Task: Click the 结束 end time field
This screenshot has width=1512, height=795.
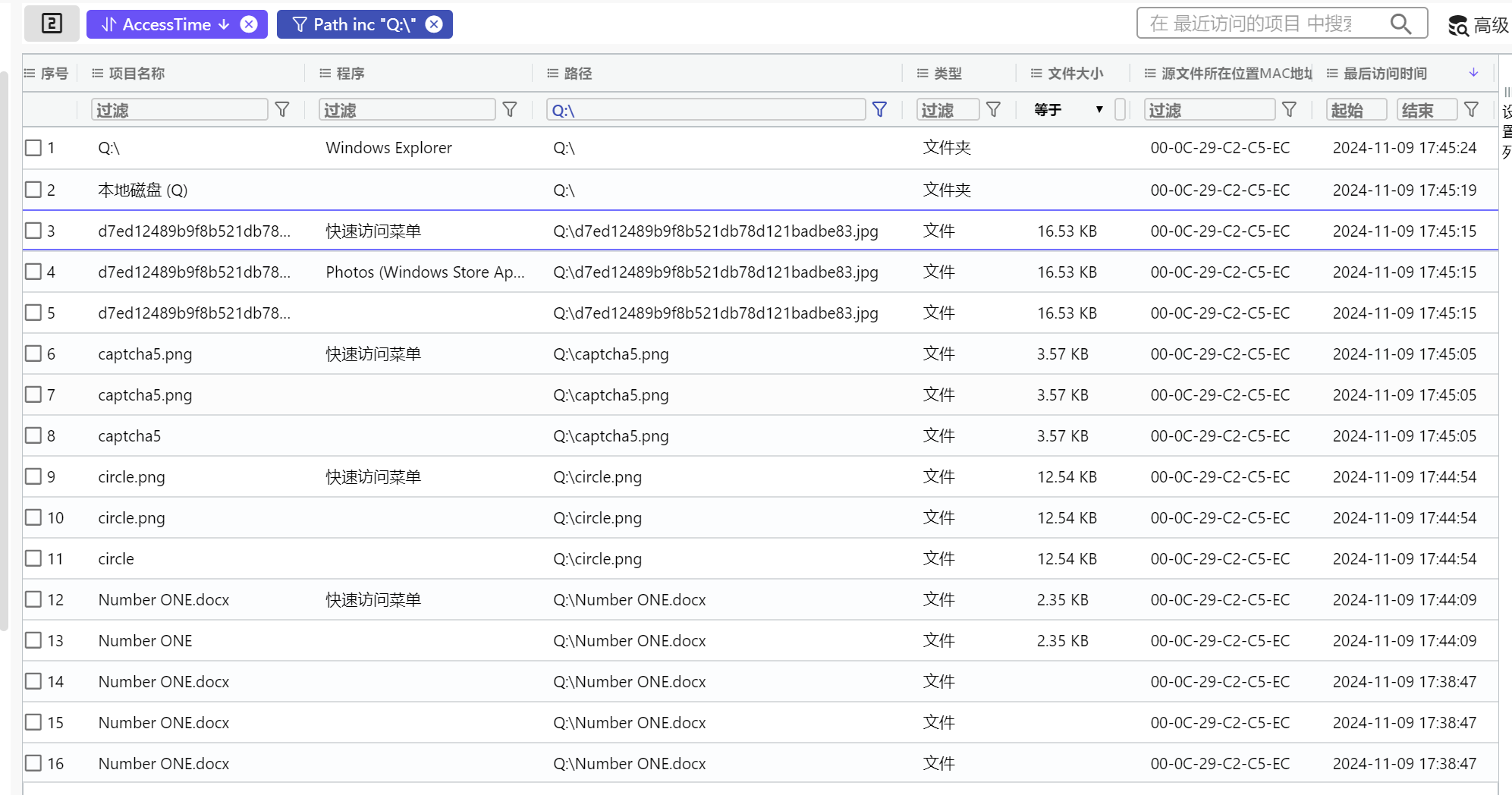Action: pos(1427,110)
